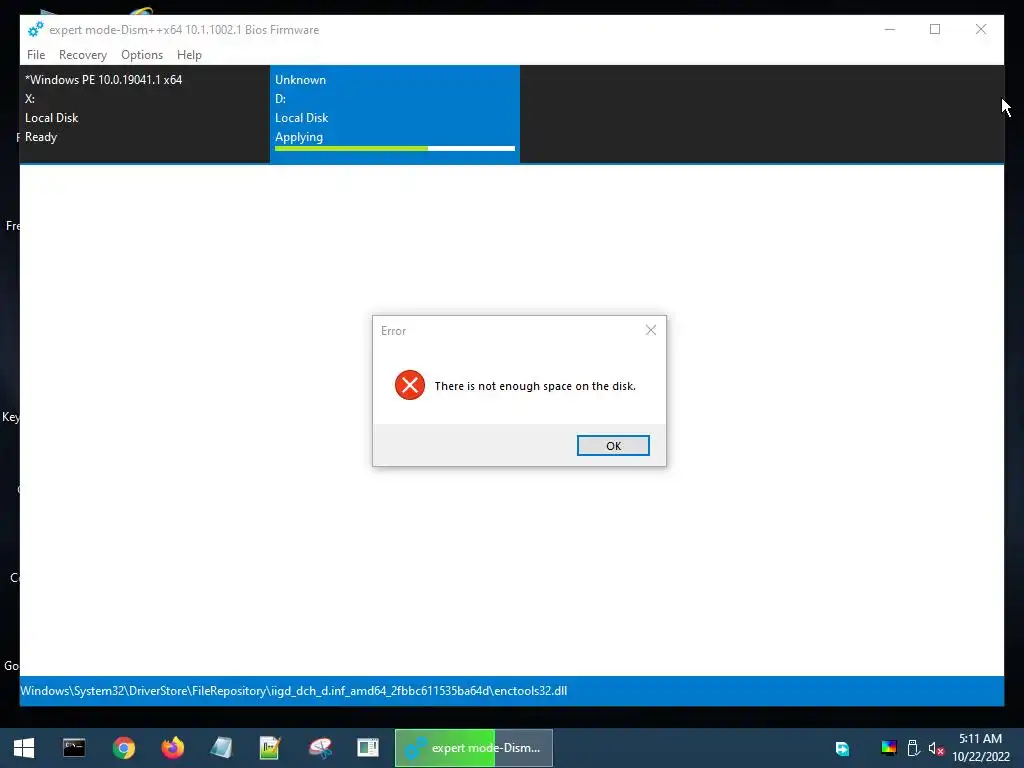Open Firefox from the taskbar
Image resolution: width=1024 pixels, height=768 pixels.
click(x=173, y=748)
